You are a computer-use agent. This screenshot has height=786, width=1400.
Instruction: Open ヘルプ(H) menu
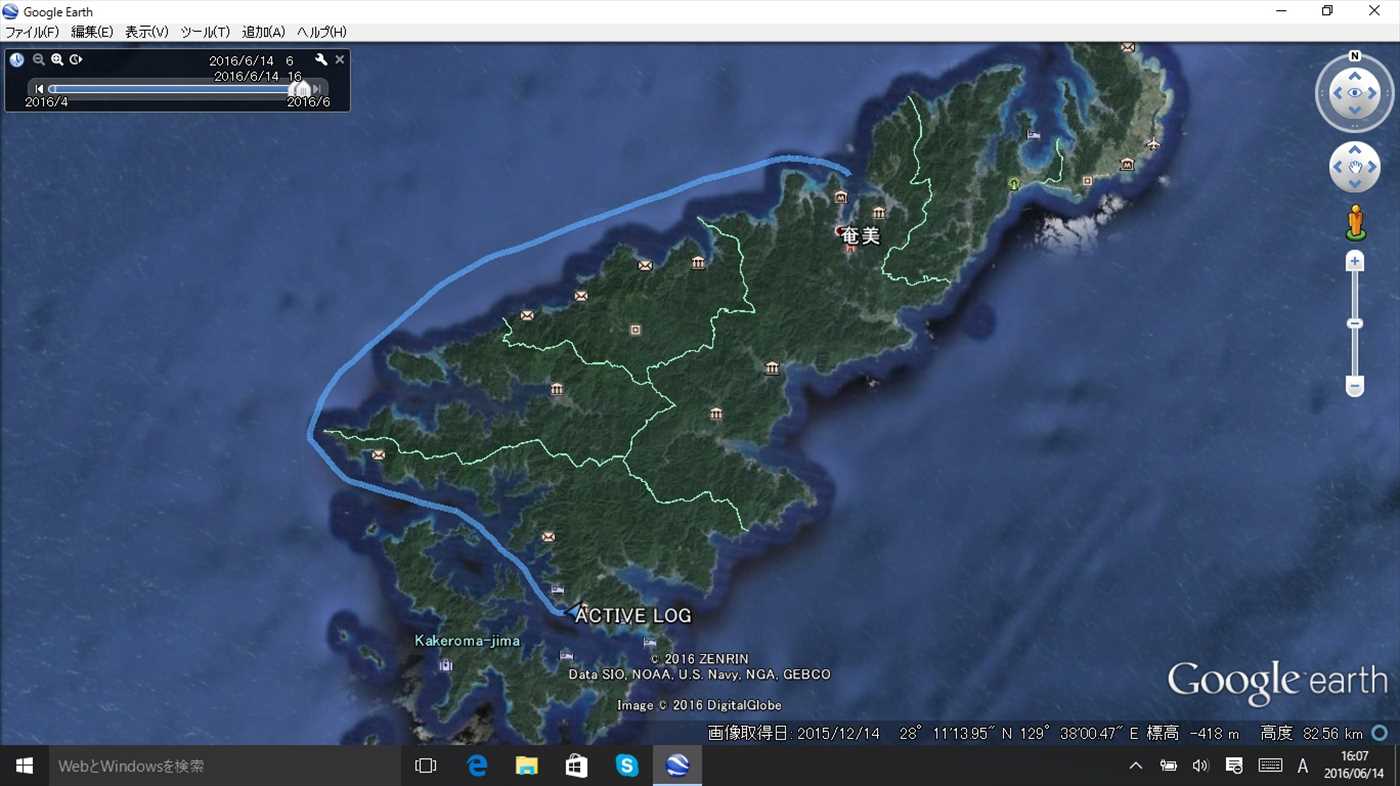(x=322, y=32)
